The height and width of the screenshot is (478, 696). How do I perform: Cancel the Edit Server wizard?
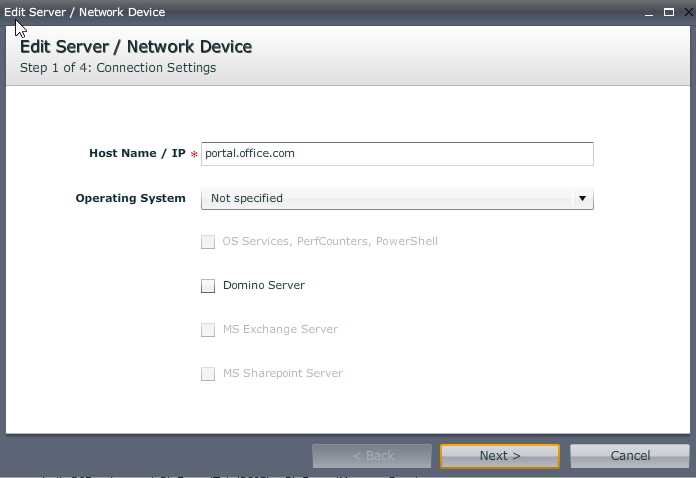pyautogui.click(x=630, y=456)
